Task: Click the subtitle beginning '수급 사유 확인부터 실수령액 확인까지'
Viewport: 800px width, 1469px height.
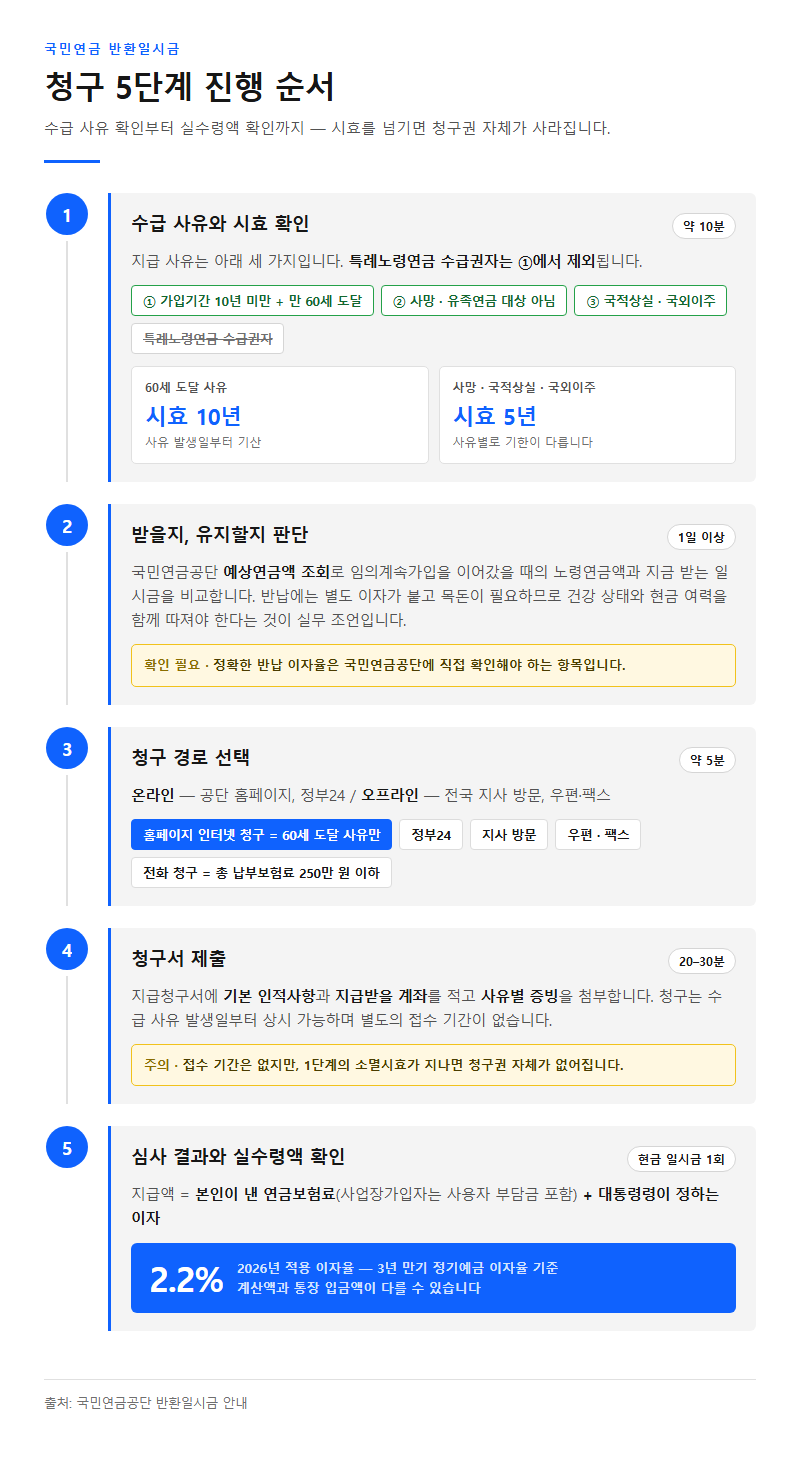Action: [327, 128]
